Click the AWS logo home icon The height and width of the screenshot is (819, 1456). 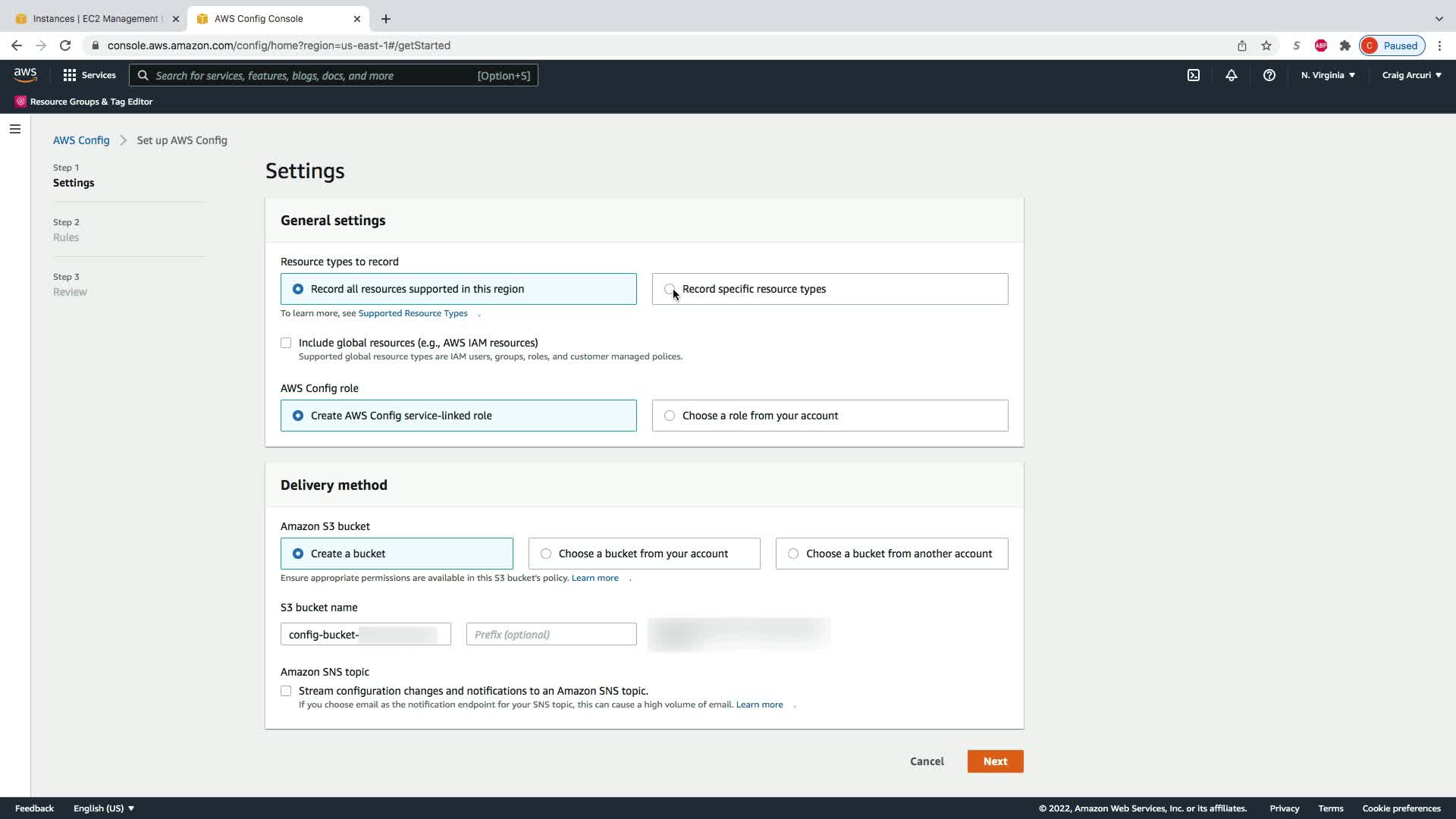(x=25, y=74)
